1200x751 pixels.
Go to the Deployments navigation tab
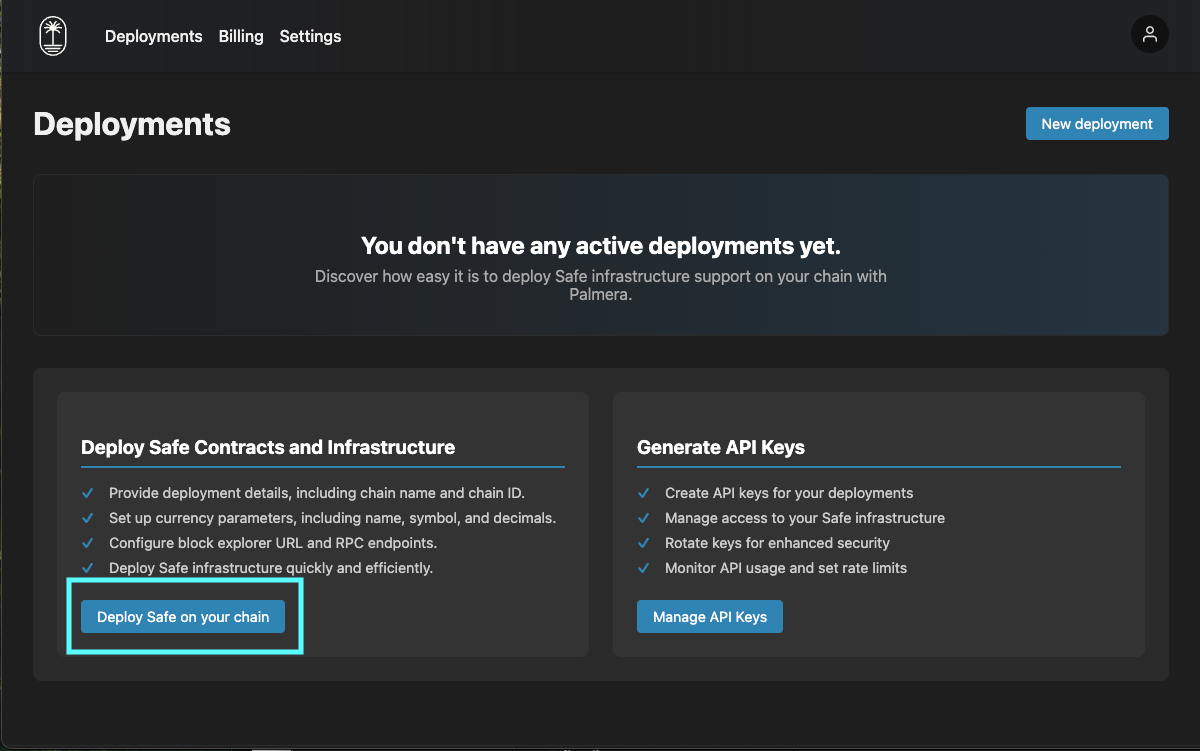(153, 36)
